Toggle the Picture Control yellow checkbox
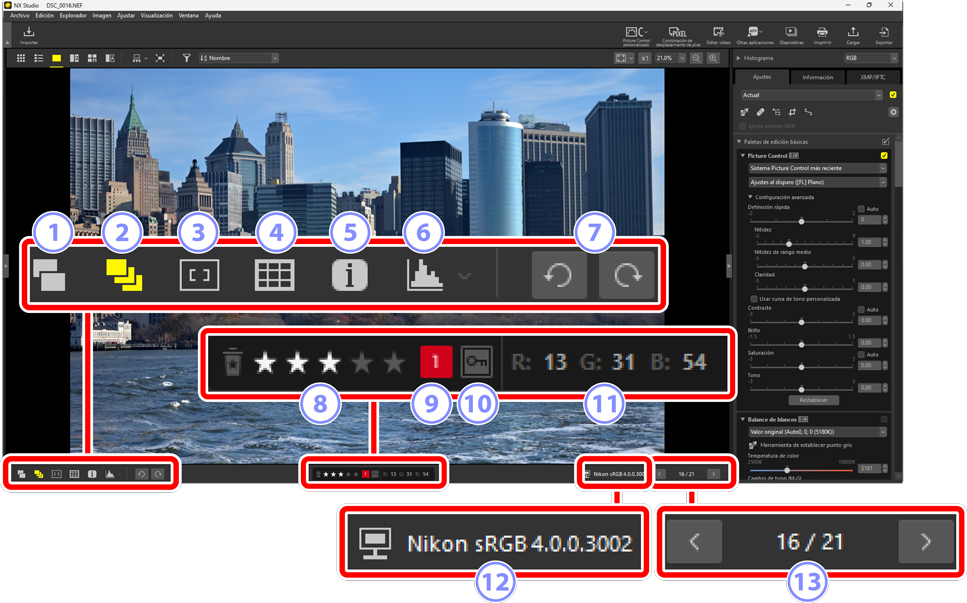The width and height of the screenshot is (967, 603). click(x=884, y=156)
